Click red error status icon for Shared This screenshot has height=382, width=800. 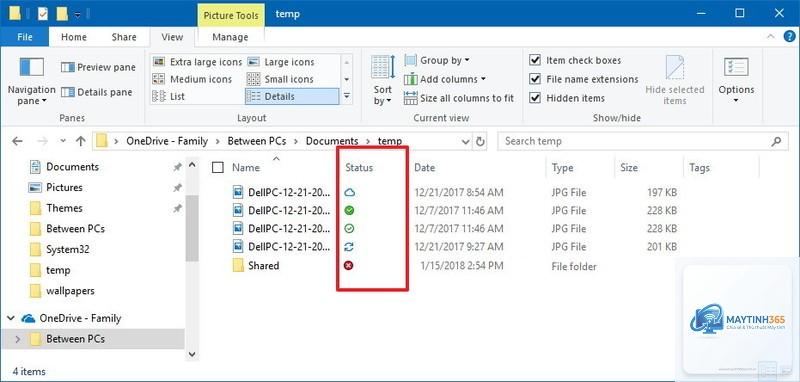[349, 265]
